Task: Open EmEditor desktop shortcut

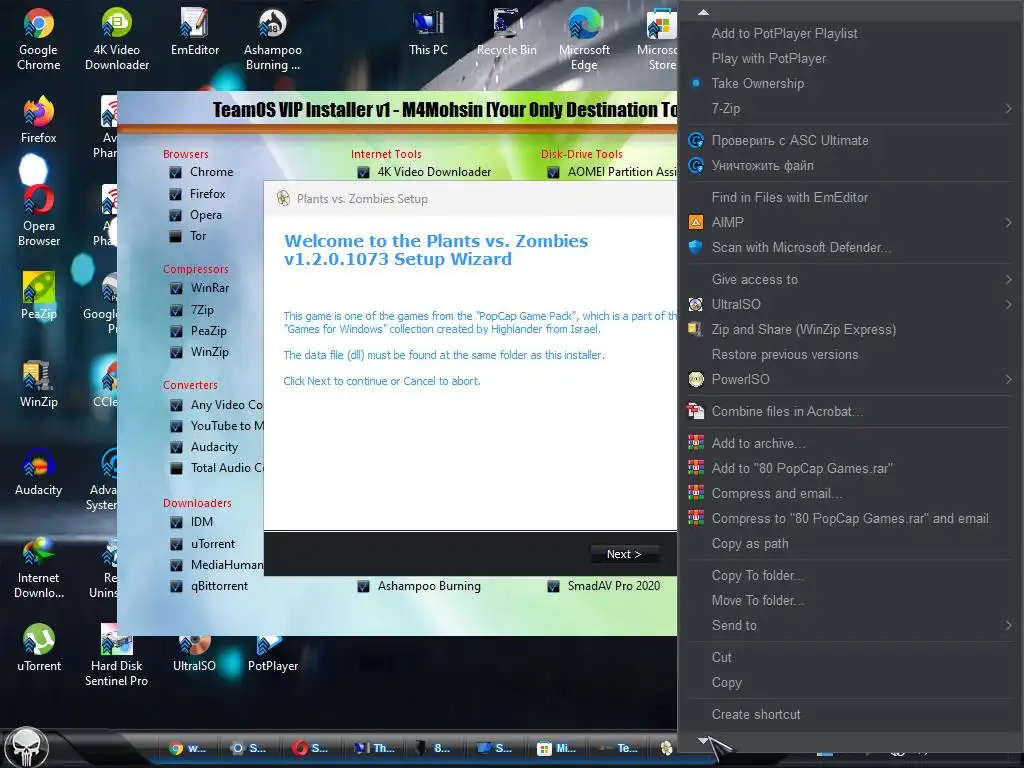Action: 195,33
